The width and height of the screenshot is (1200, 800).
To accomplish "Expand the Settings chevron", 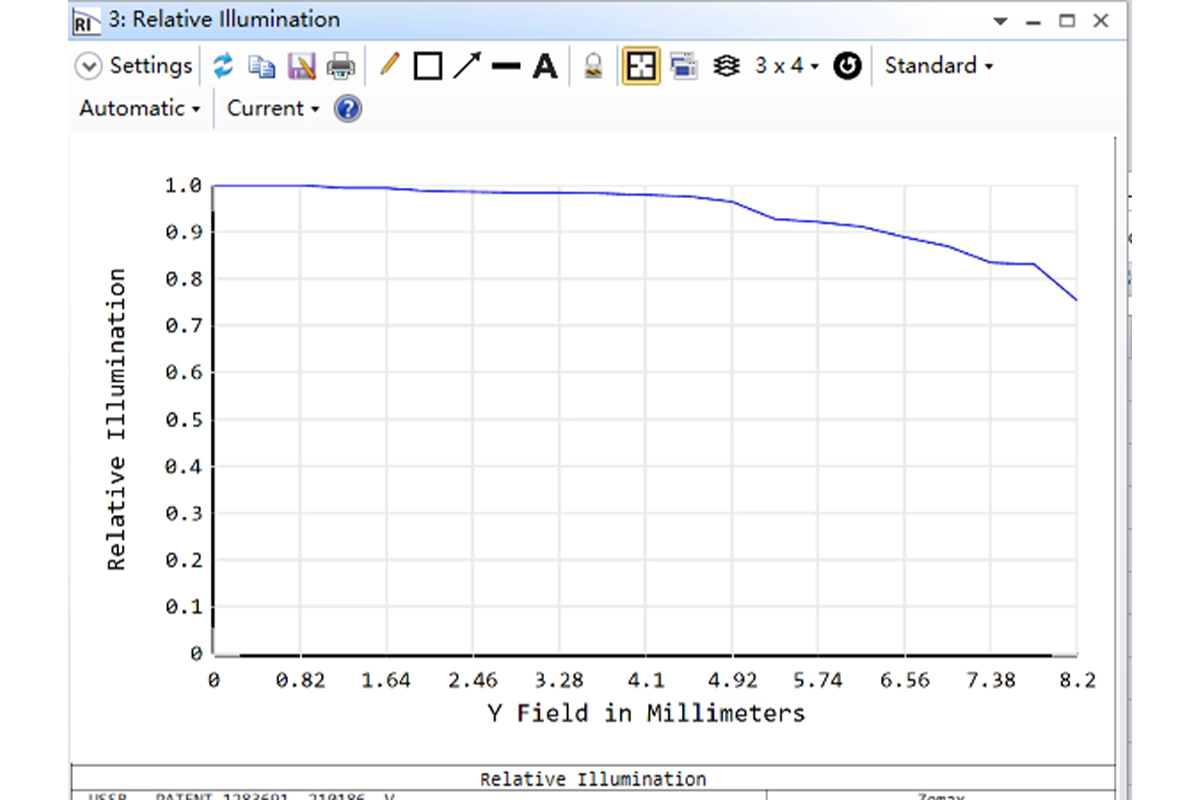I will click(x=89, y=67).
